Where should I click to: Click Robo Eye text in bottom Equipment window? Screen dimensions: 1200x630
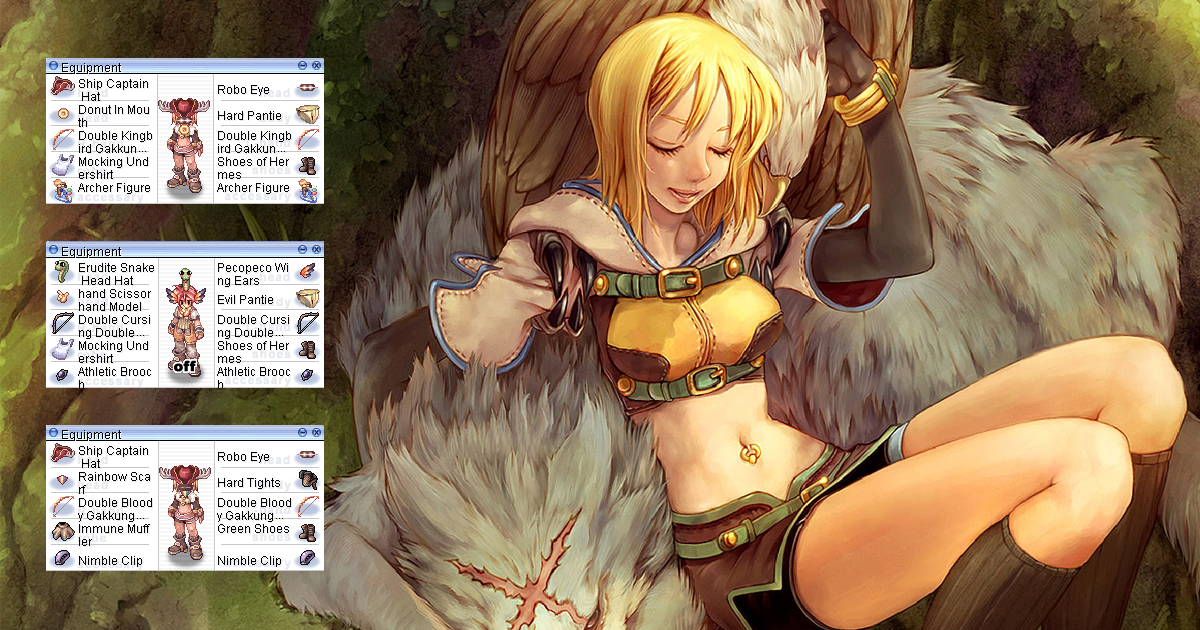pyautogui.click(x=243, y=457)
